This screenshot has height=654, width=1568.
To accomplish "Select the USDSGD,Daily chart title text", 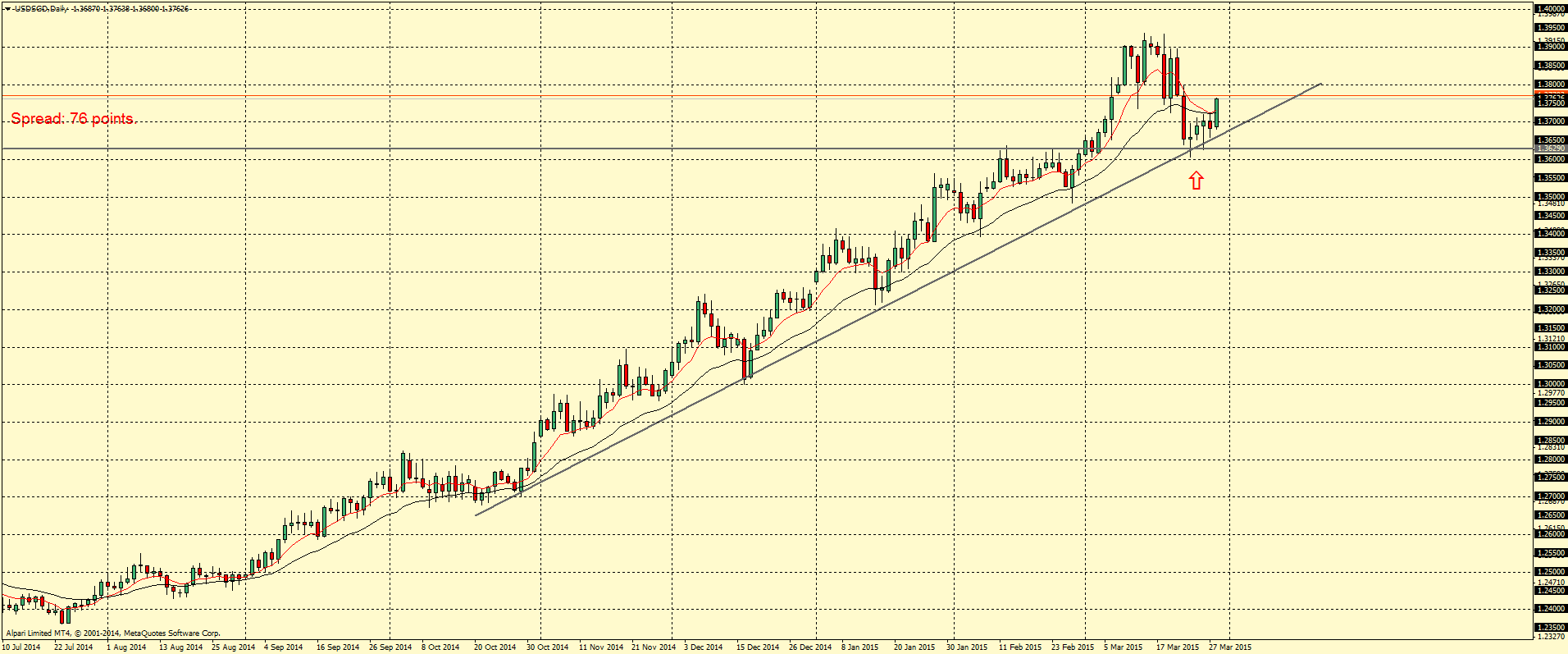I will click(41, 9).
